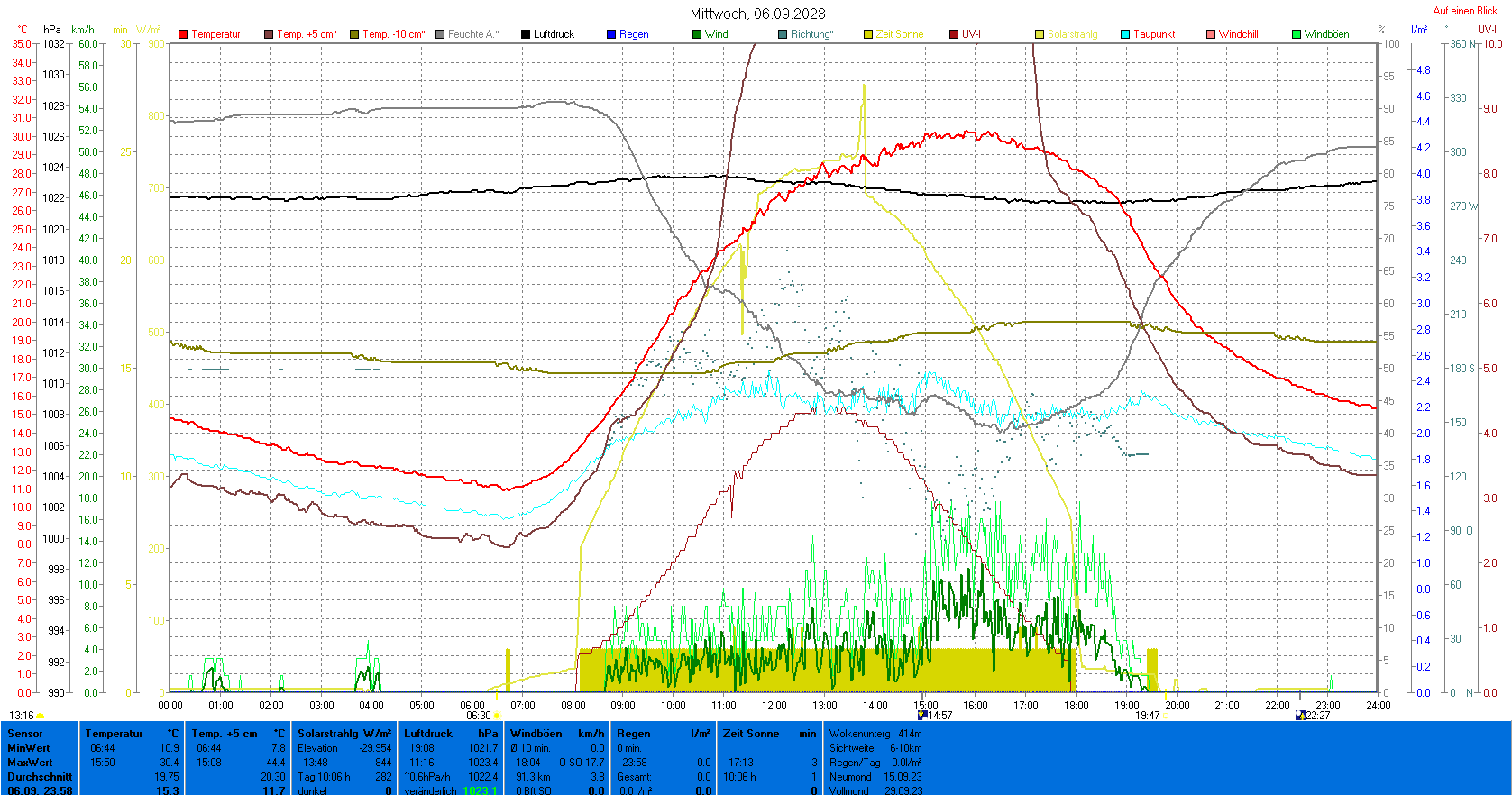Select the 'Windböen' legend label
The image size is (1512, 795).
tap(1327, 34)
